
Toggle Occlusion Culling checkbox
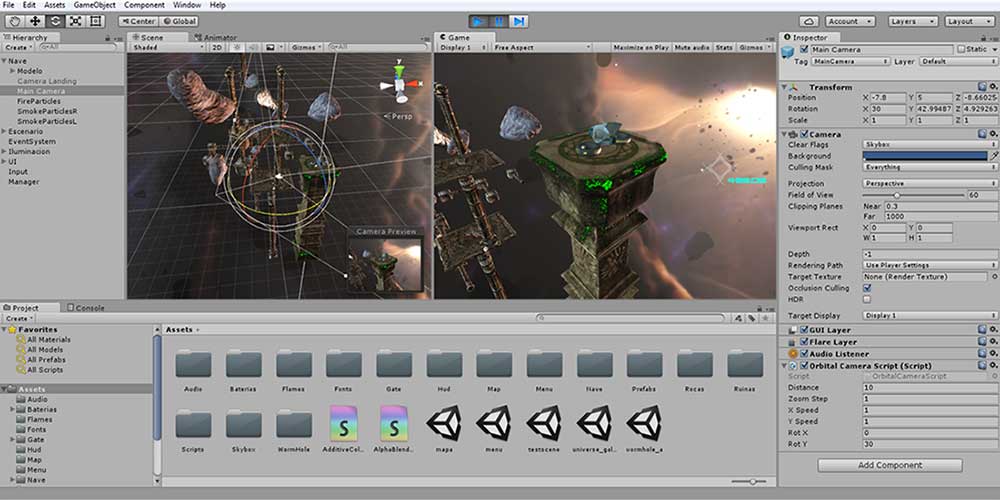pyautogui.click(x=867, y=288)
